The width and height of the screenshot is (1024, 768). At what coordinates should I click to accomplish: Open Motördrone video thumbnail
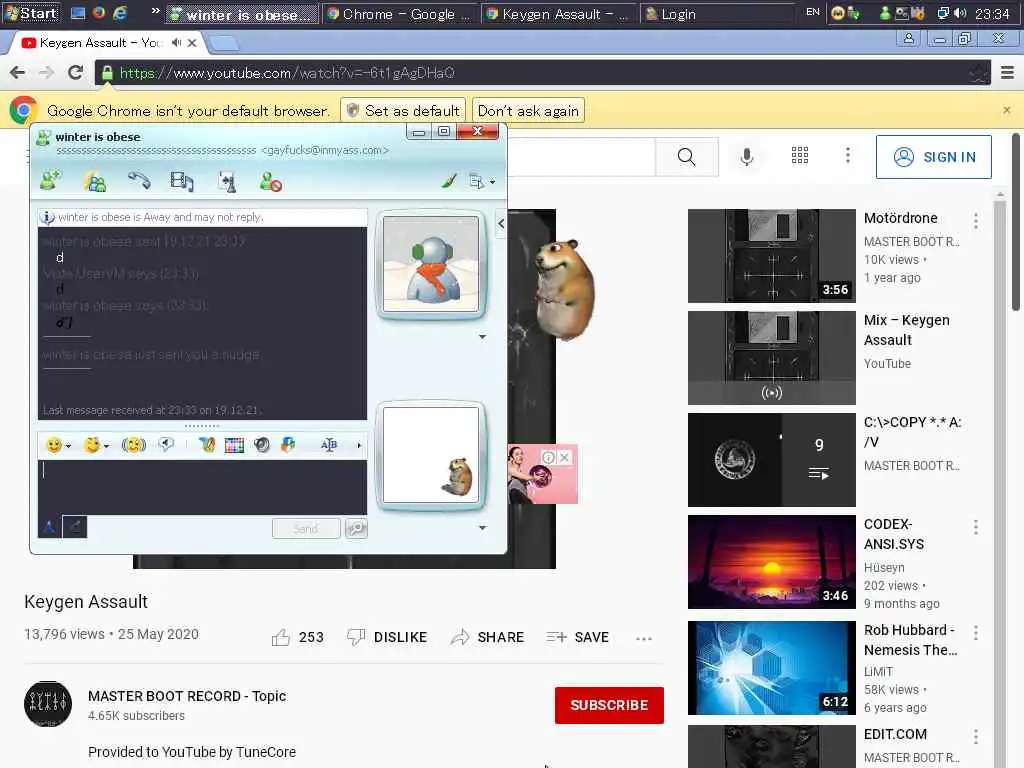pyautogui.click(x=771, y=256)
